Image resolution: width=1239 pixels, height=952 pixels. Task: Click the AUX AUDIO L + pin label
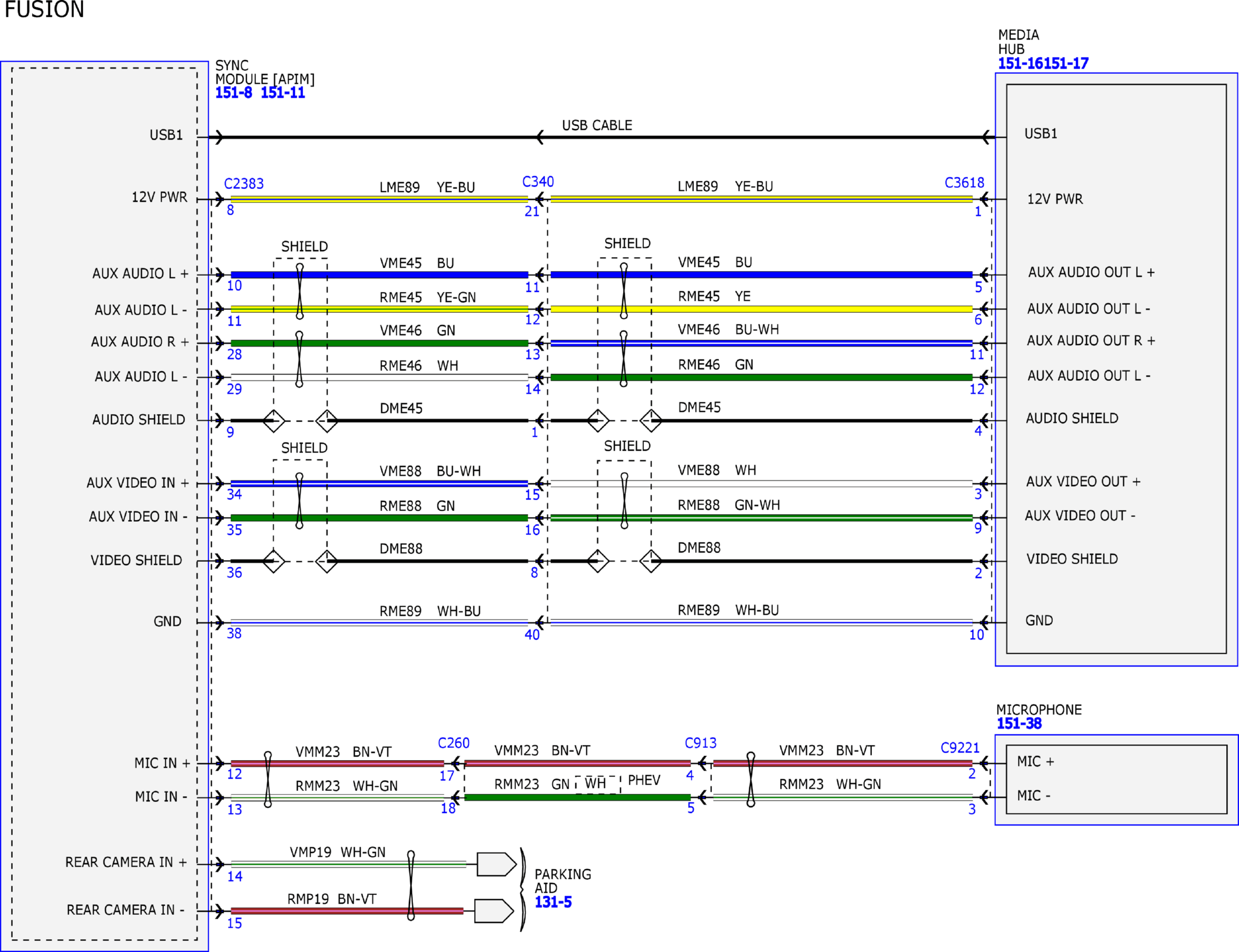(140, 273)
